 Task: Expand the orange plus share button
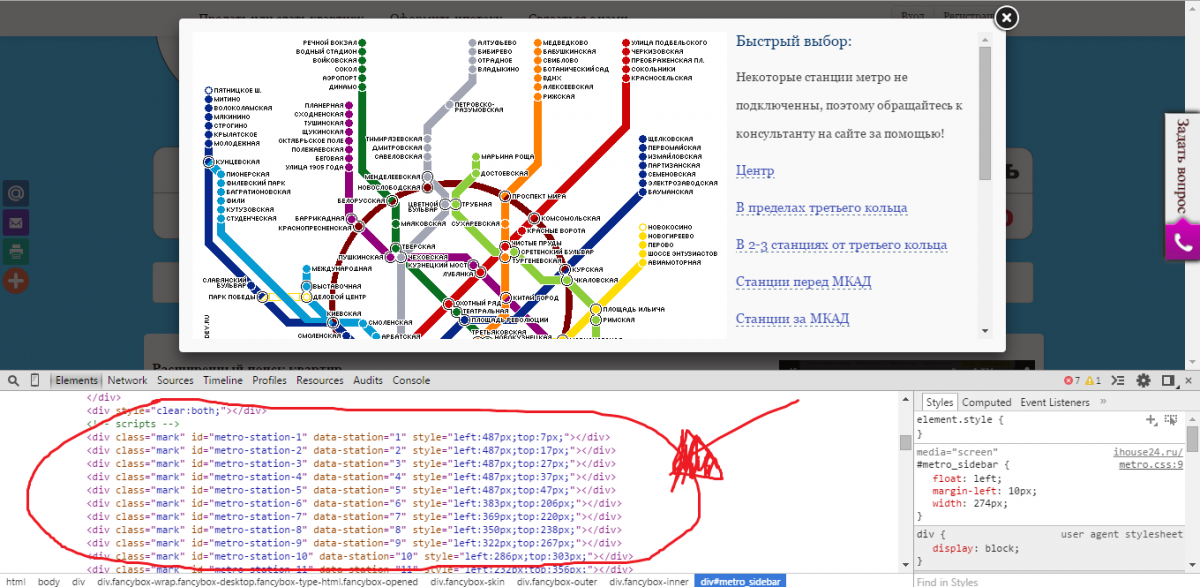click(x=17, y=280)
